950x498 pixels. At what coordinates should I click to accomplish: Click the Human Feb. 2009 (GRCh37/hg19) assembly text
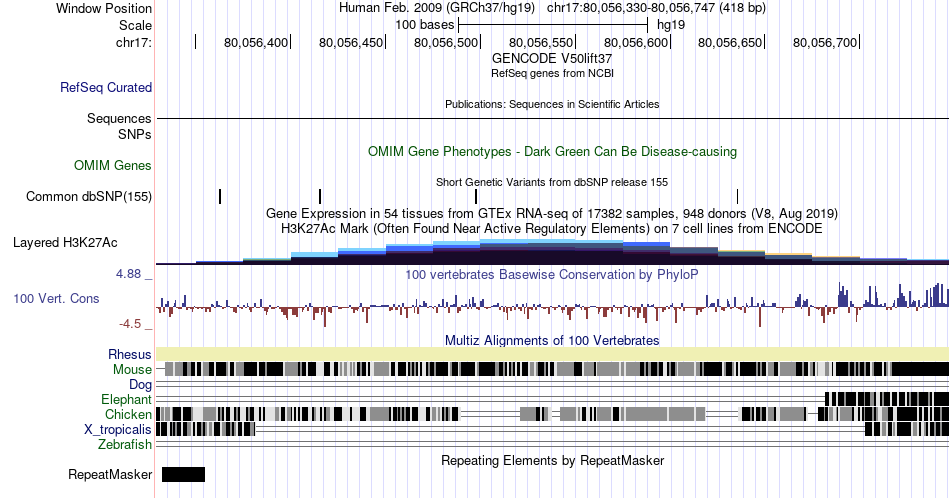point(437,8)
